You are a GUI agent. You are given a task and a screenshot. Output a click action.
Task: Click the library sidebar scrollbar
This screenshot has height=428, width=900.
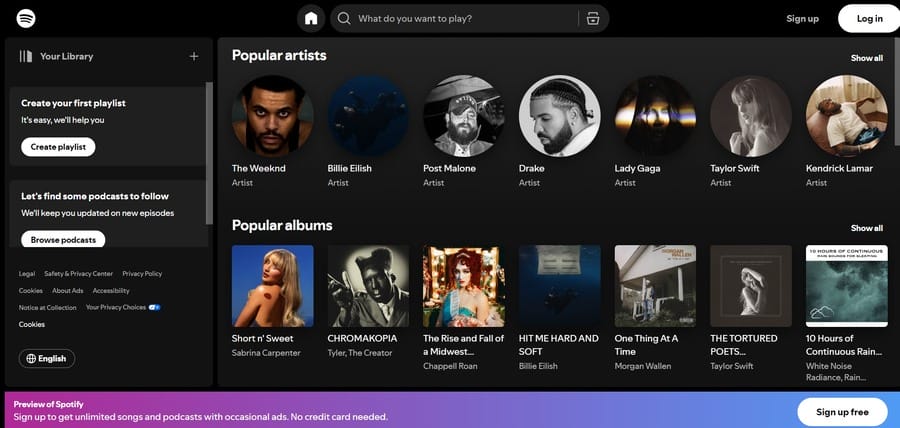(x=210, y=153)
